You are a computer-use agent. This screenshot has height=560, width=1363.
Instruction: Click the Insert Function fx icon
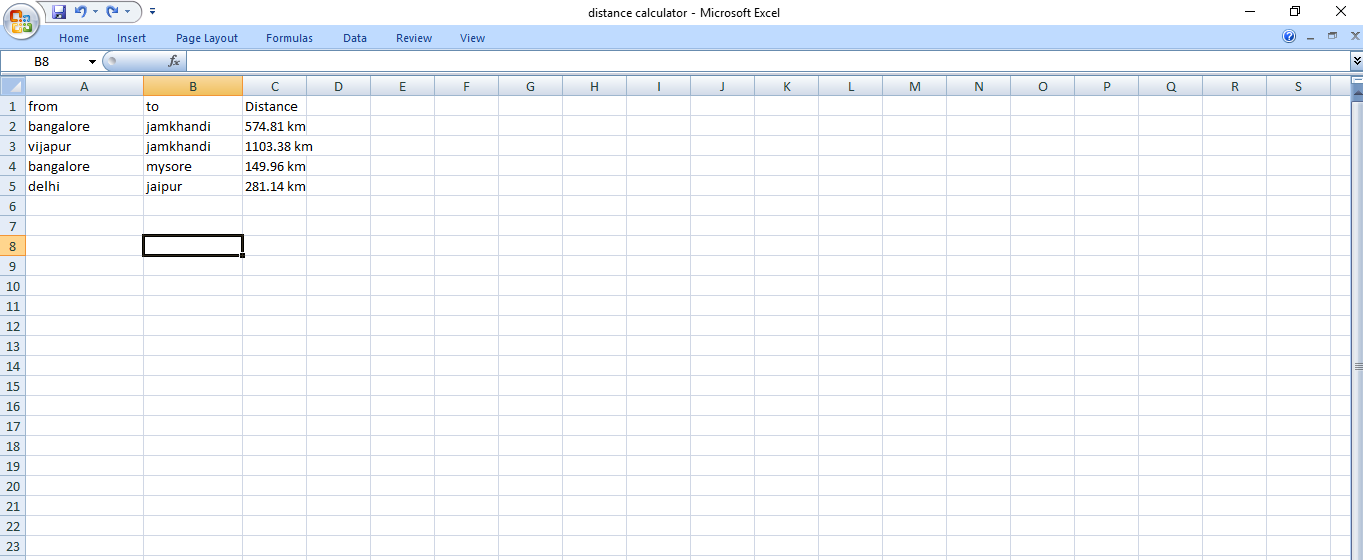tap(174, 61)
